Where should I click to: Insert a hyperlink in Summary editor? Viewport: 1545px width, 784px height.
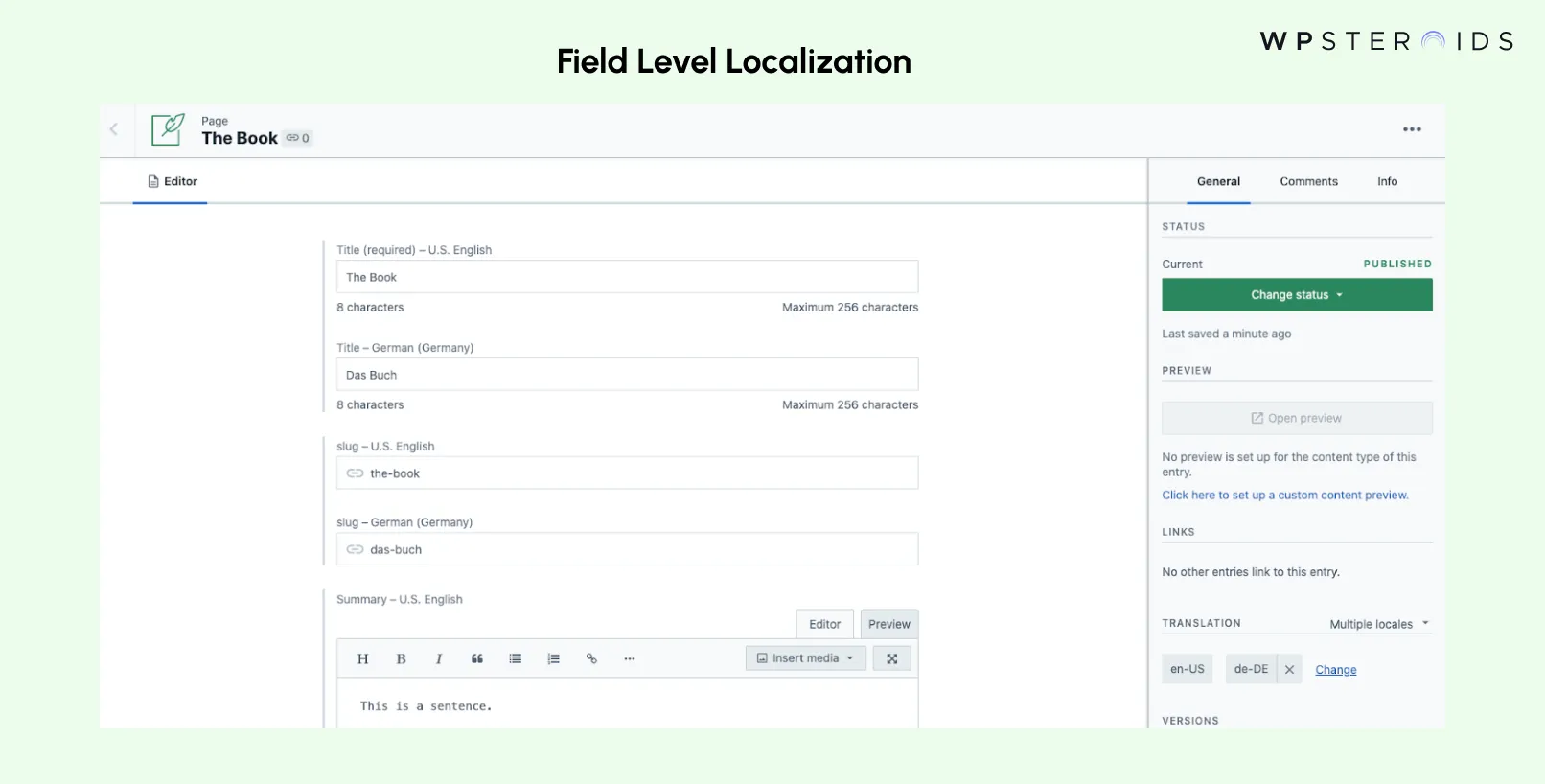tap(591, 658)
